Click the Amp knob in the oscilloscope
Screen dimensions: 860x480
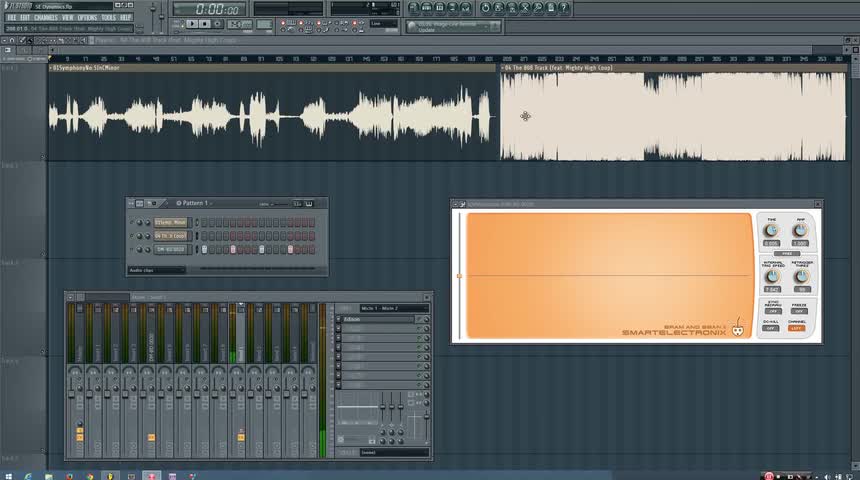[799, 231]
